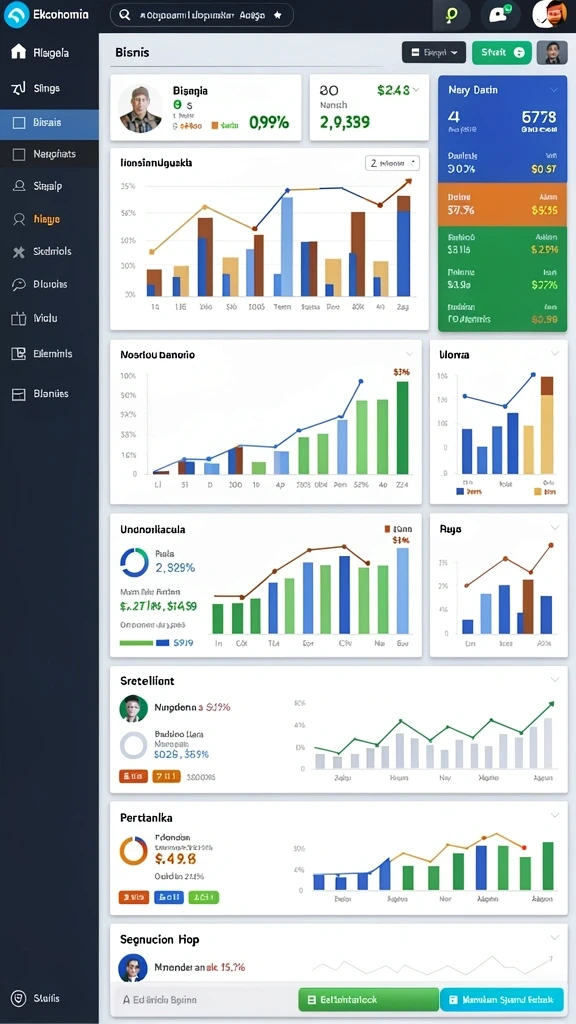Open the dark dropdown beside Stratt button

click(434, 52)
